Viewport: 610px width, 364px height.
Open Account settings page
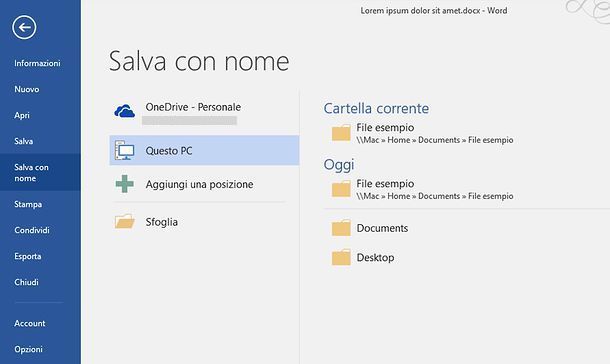pos(30,323)
